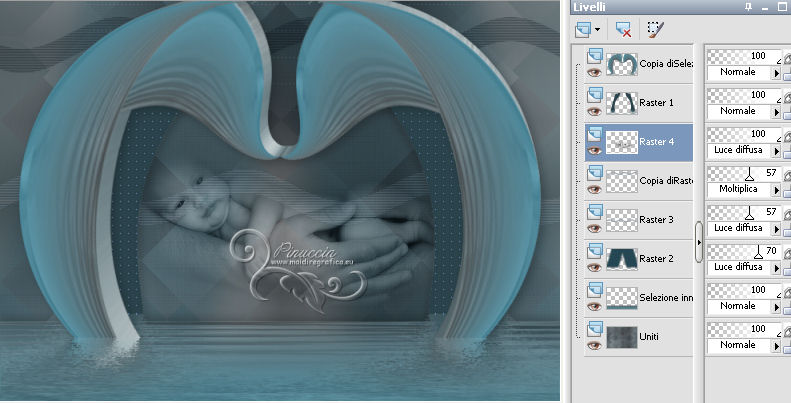791x403 pixels.
Task: Hide the Copia diRast layer via its eye
Action: pyautogui.click(x=594, y=189)
